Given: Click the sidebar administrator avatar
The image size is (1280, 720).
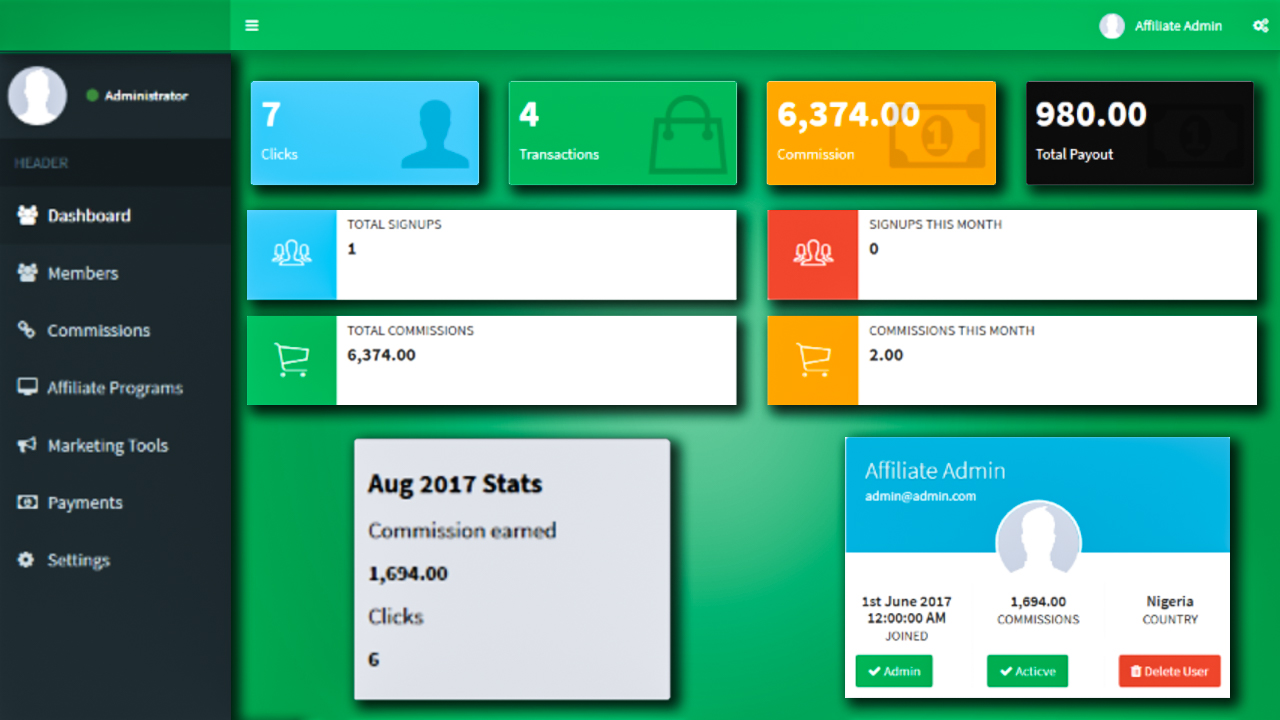Looking at the screenshot, I should point(37,96).
